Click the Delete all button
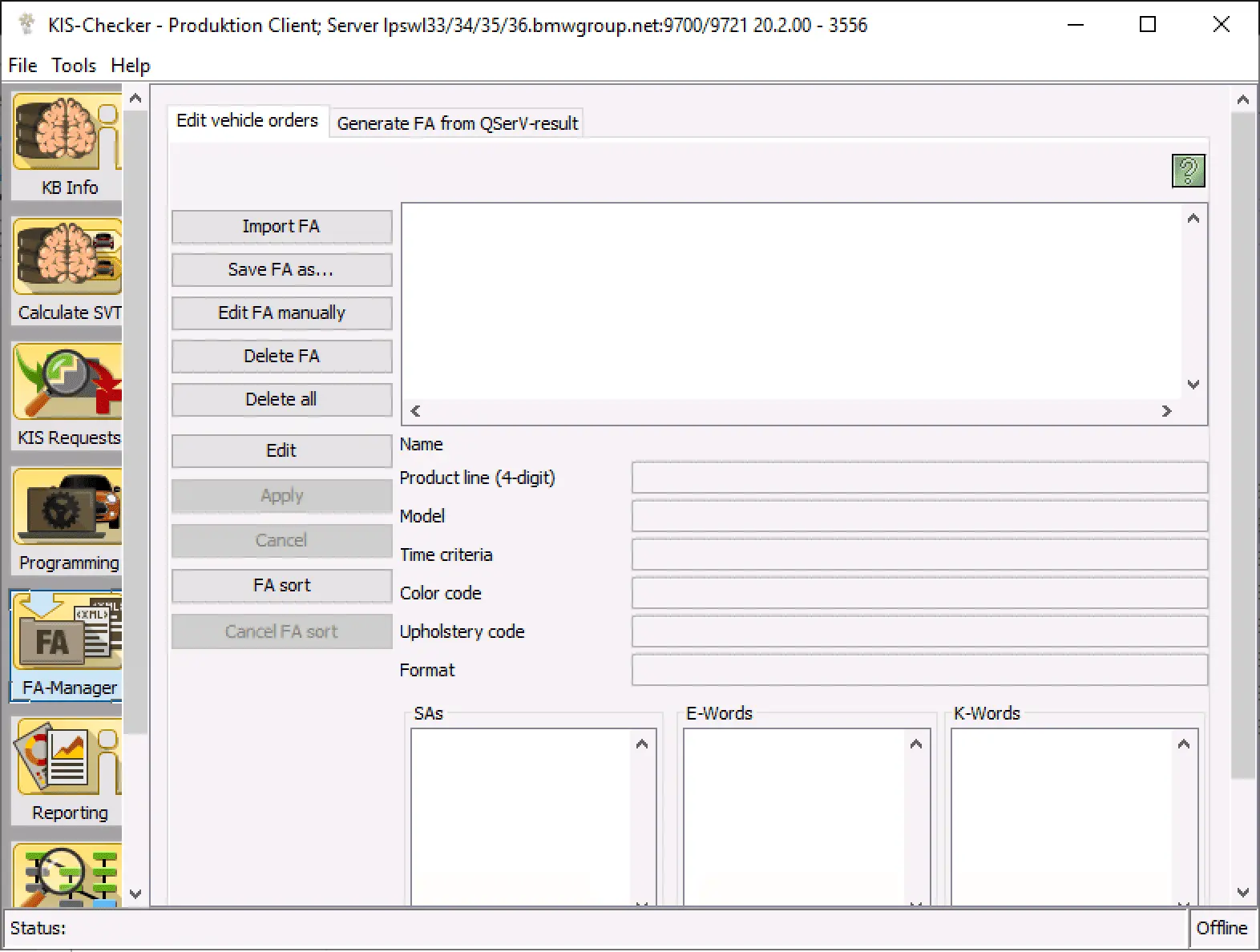 tap(281, 400)
